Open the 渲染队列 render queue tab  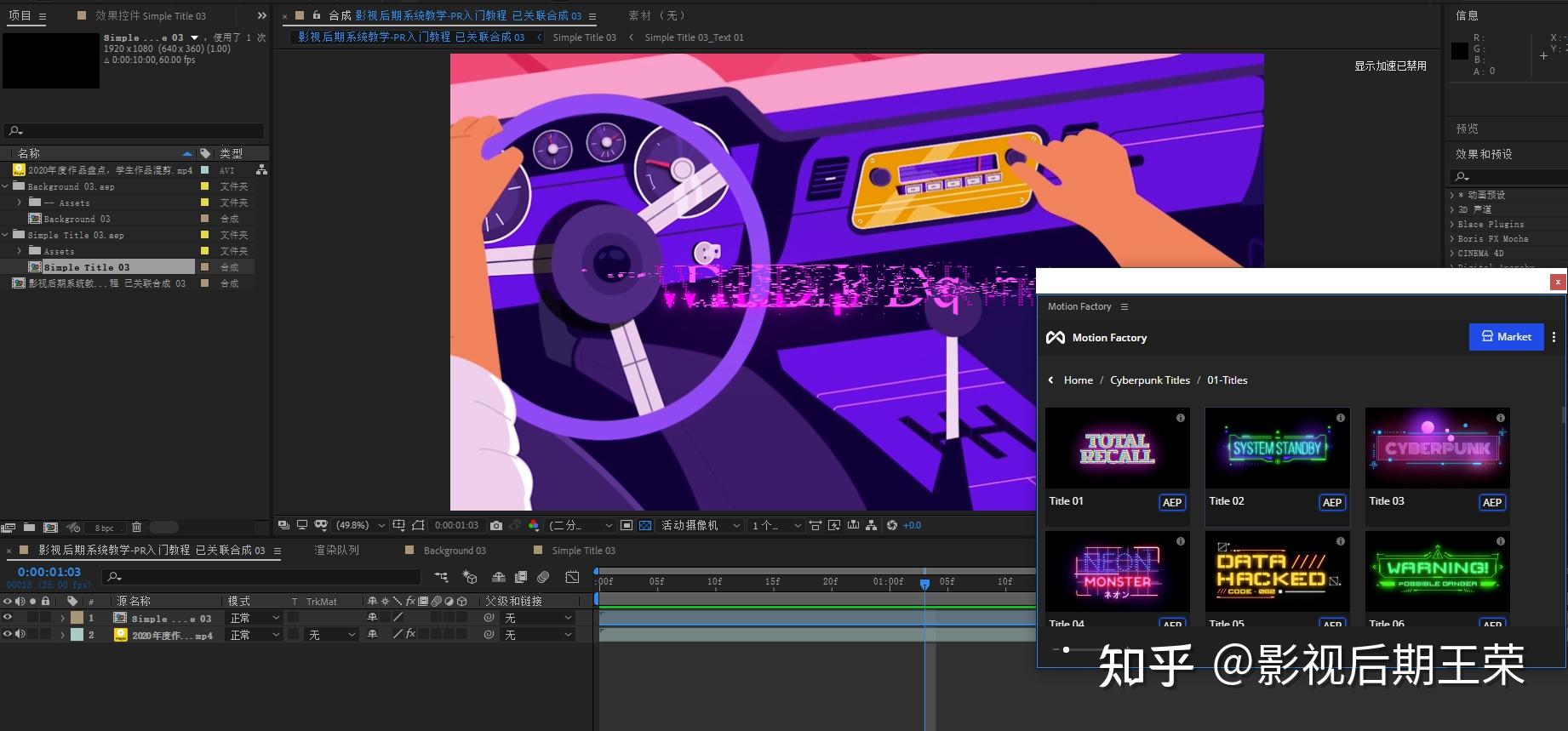click(x=336, y=551)
